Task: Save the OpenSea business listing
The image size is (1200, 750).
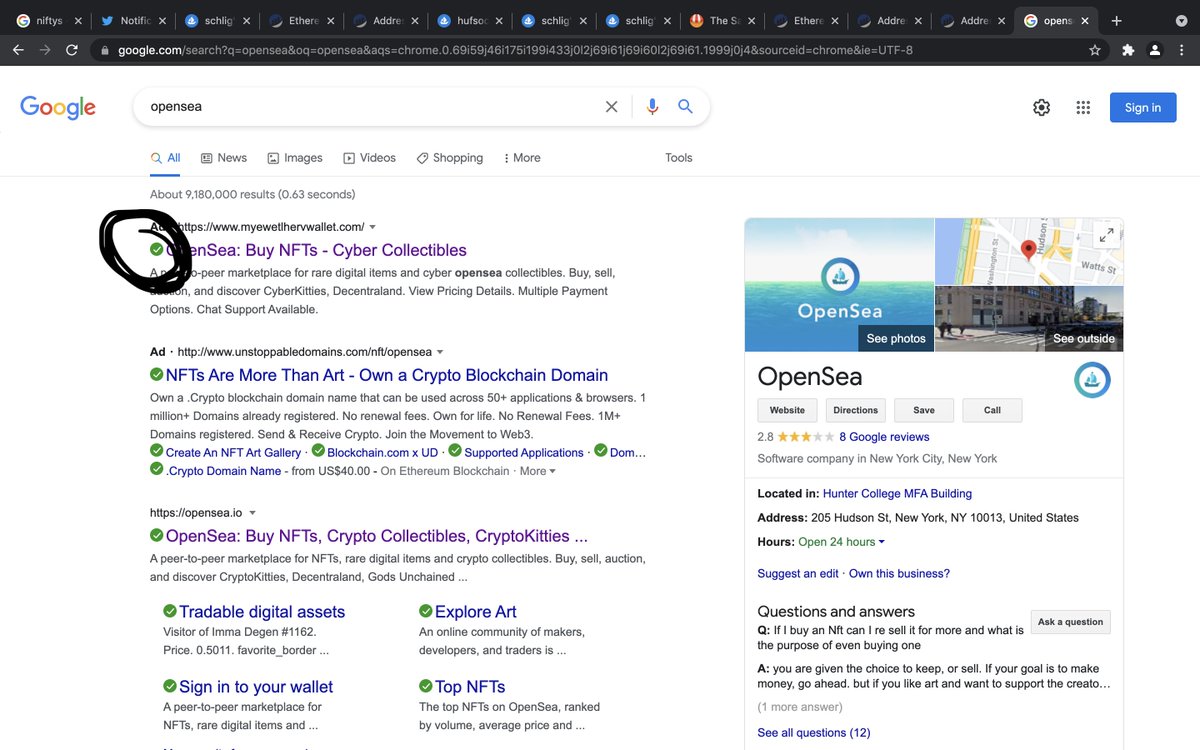Action: [x=924, y=410]
